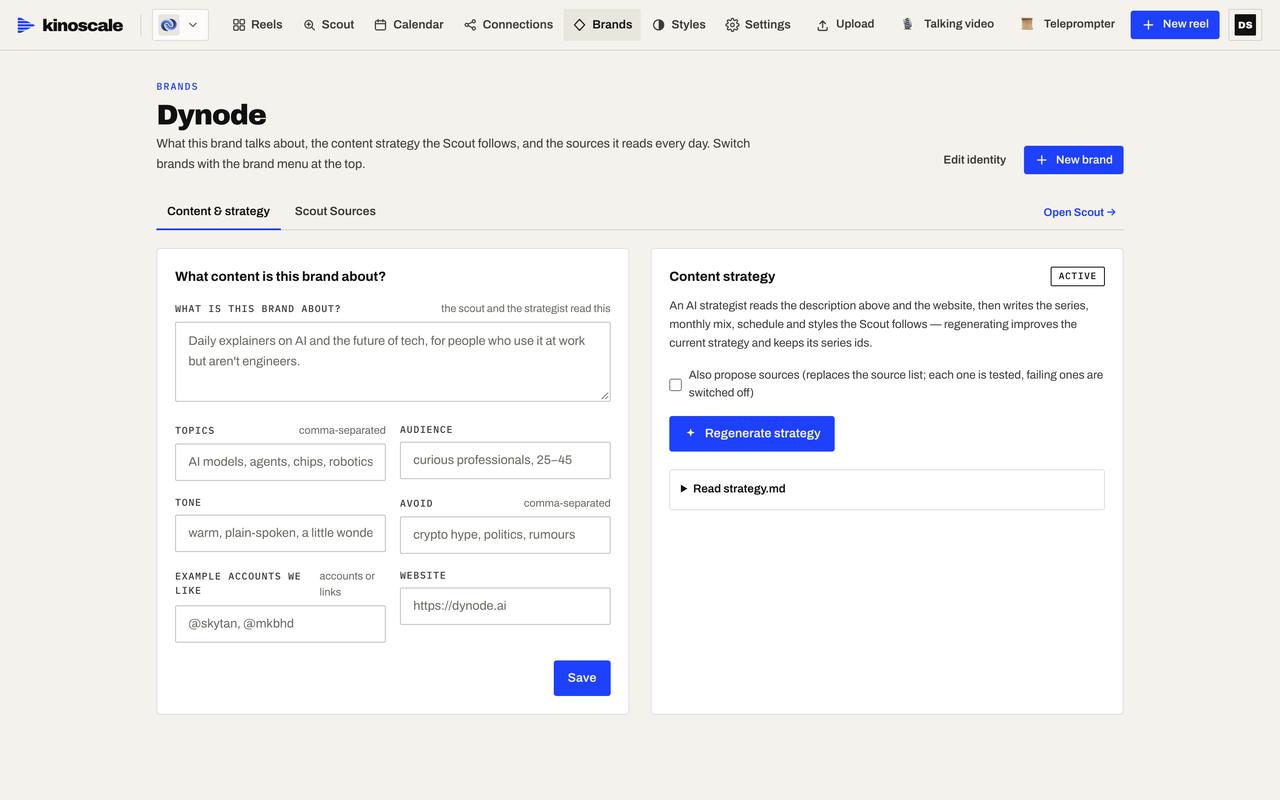Go to Scout in navigation

click(329, 25)
